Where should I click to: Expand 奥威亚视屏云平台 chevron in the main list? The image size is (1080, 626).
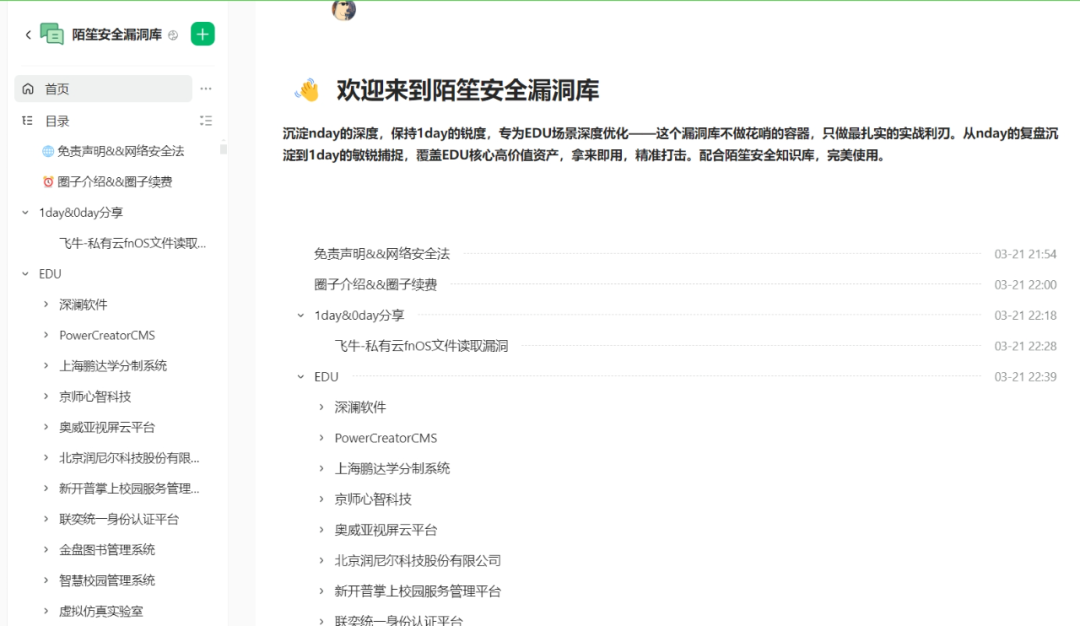(x=322, y=530)
